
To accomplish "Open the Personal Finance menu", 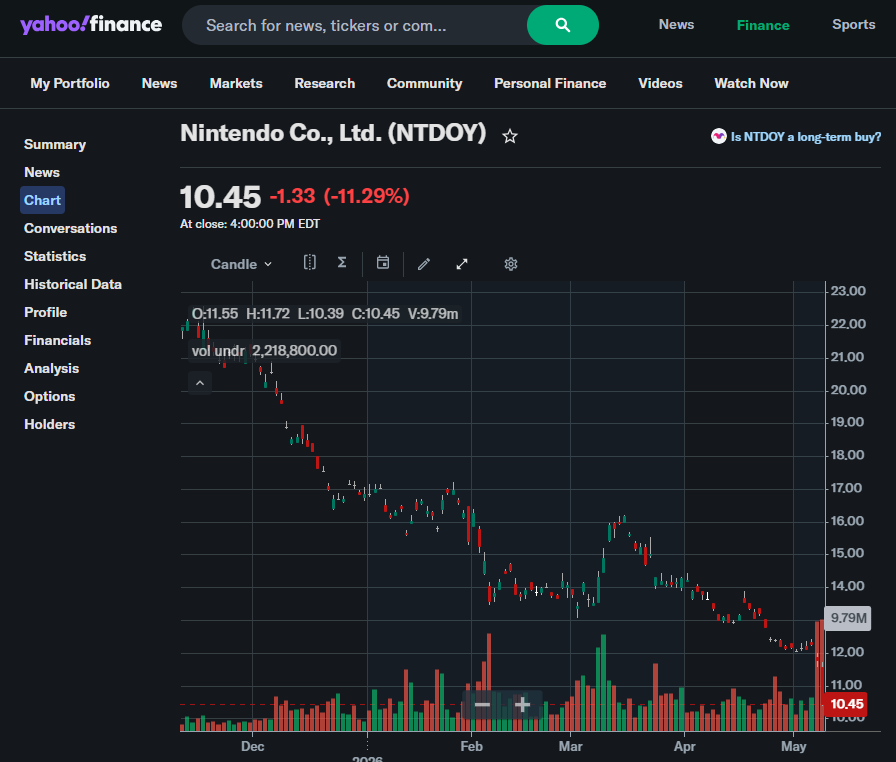I will click(x=550, y=83).
